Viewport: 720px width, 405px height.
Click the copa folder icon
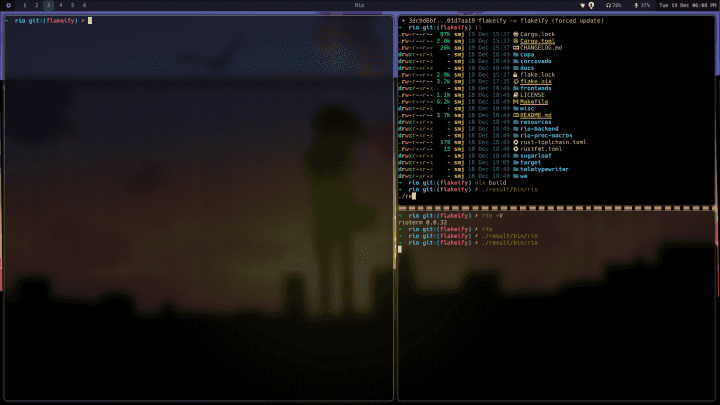pyautogui.click(x=516, y=54)
